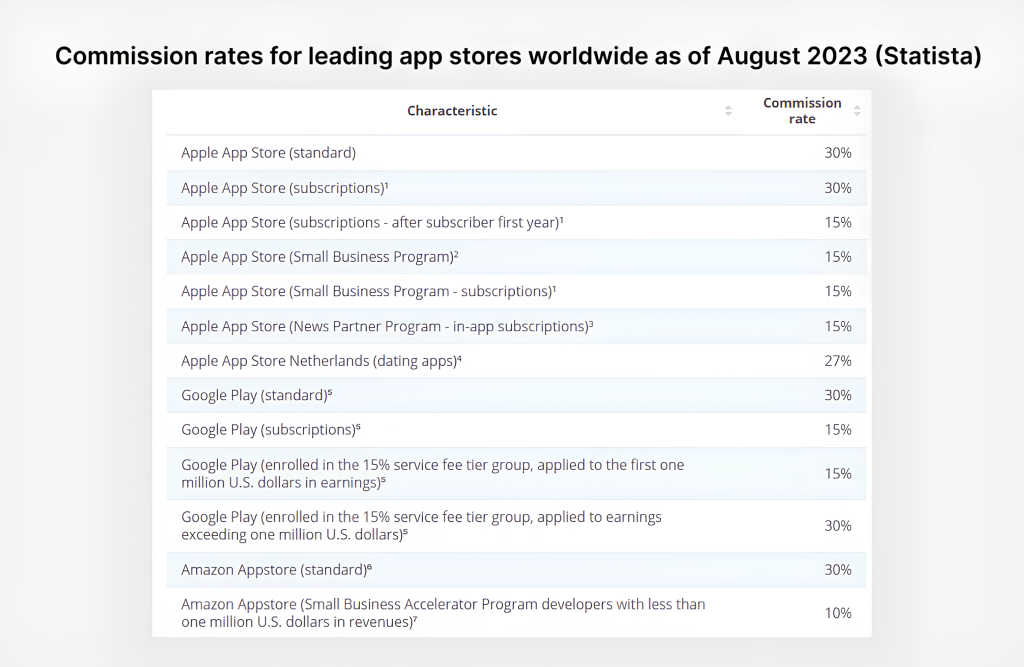The height and width of the screenshot is (667, 1024).
Task: Select 30% rate for Apple App Store standard
Action: (838, 153)
